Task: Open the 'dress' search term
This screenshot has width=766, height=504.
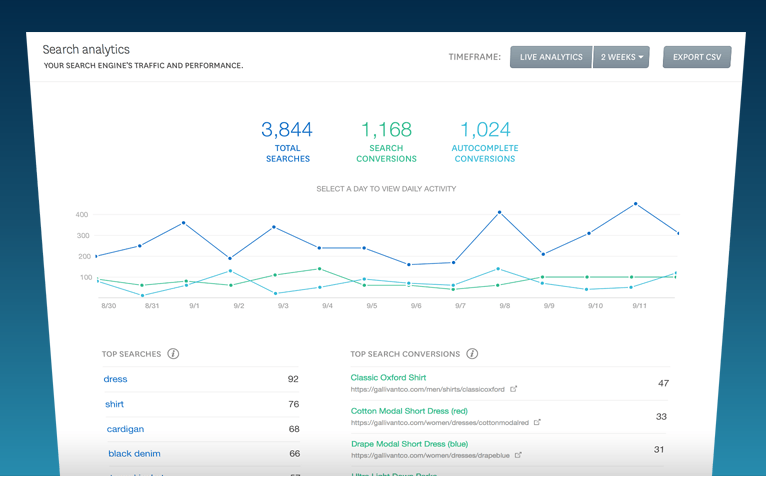Action: click(115, 379)
